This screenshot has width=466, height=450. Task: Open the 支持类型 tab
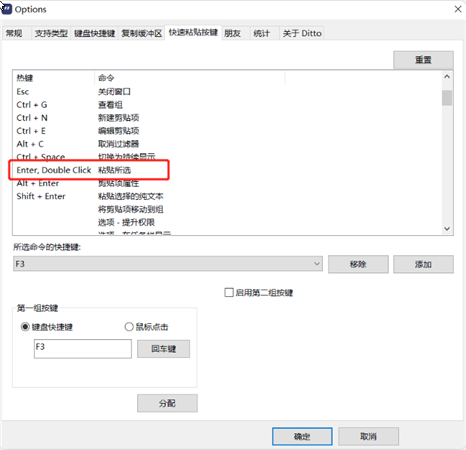(x=51, y=33)
